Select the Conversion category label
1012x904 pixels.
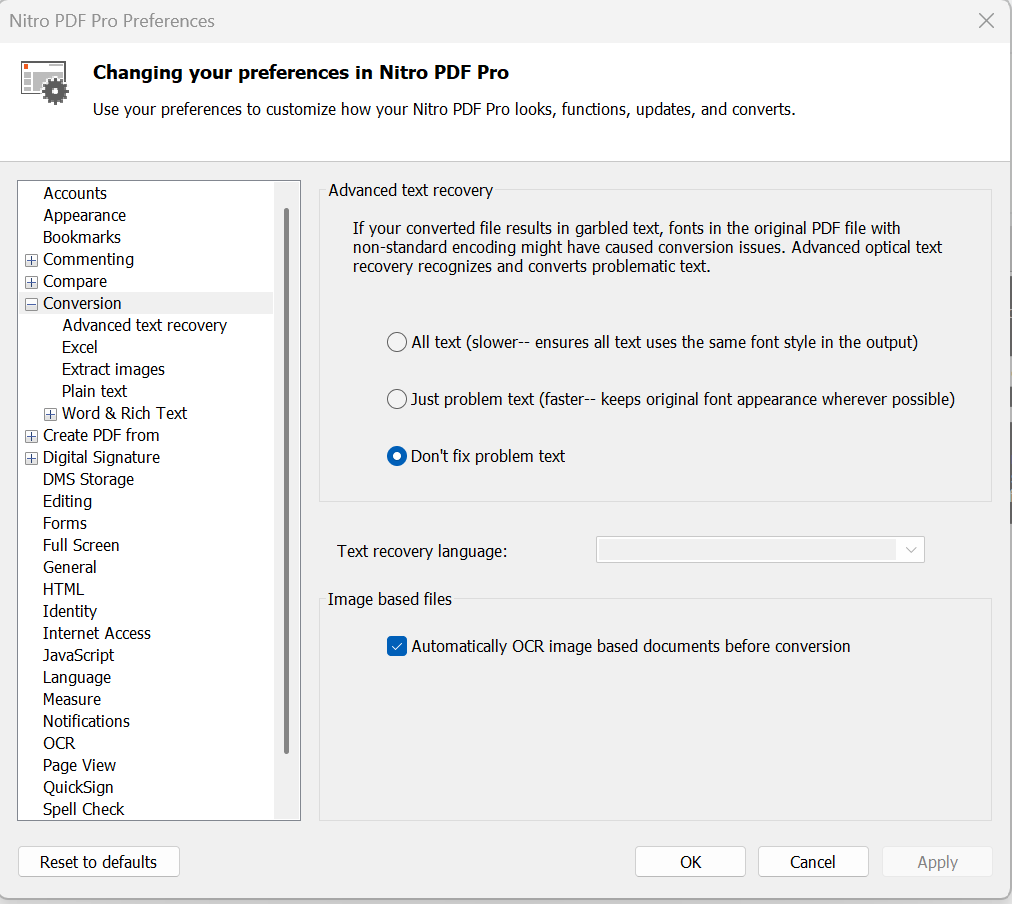click(x=82, y=303)
